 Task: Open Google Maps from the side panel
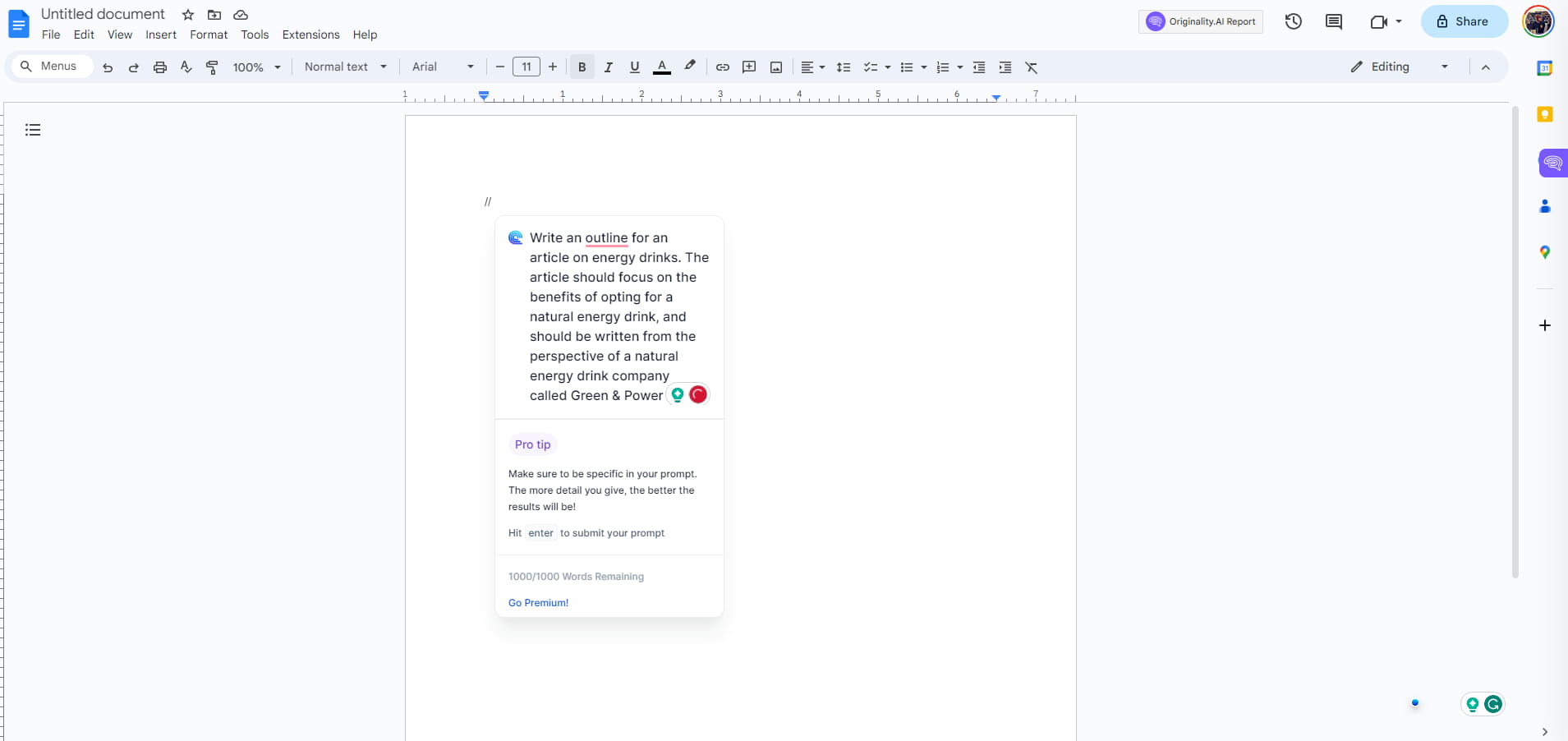pos(1545,253)
